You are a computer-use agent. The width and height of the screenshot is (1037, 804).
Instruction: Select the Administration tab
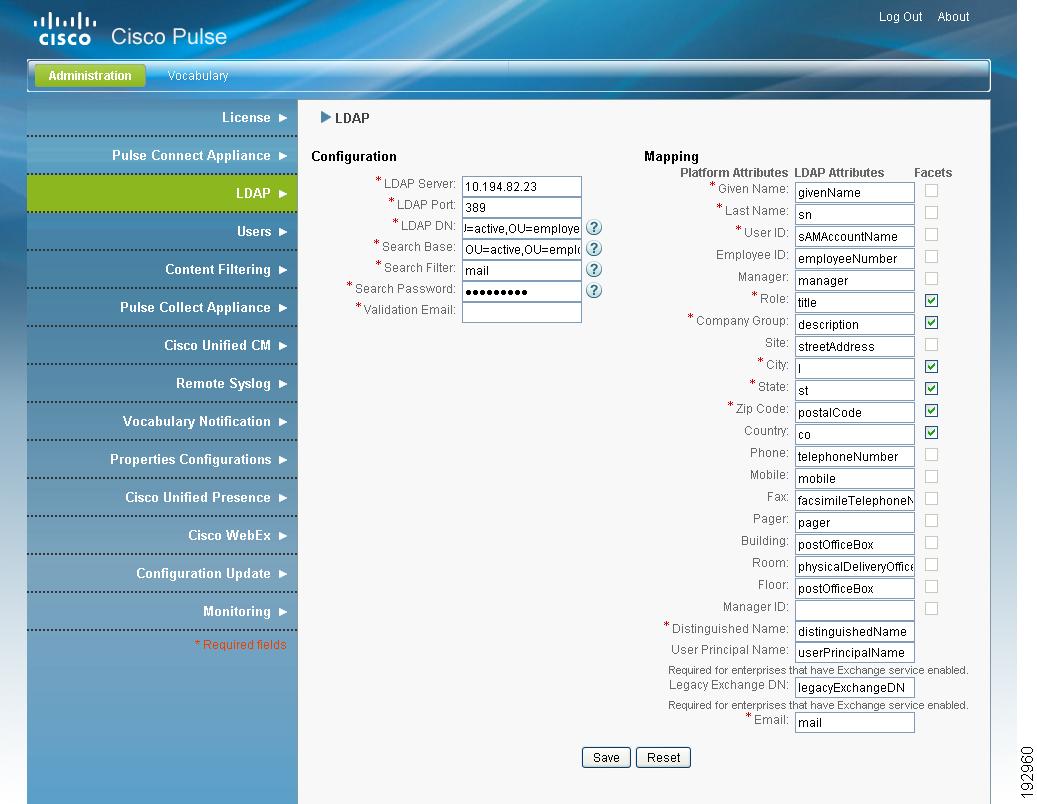click(89, 75)
